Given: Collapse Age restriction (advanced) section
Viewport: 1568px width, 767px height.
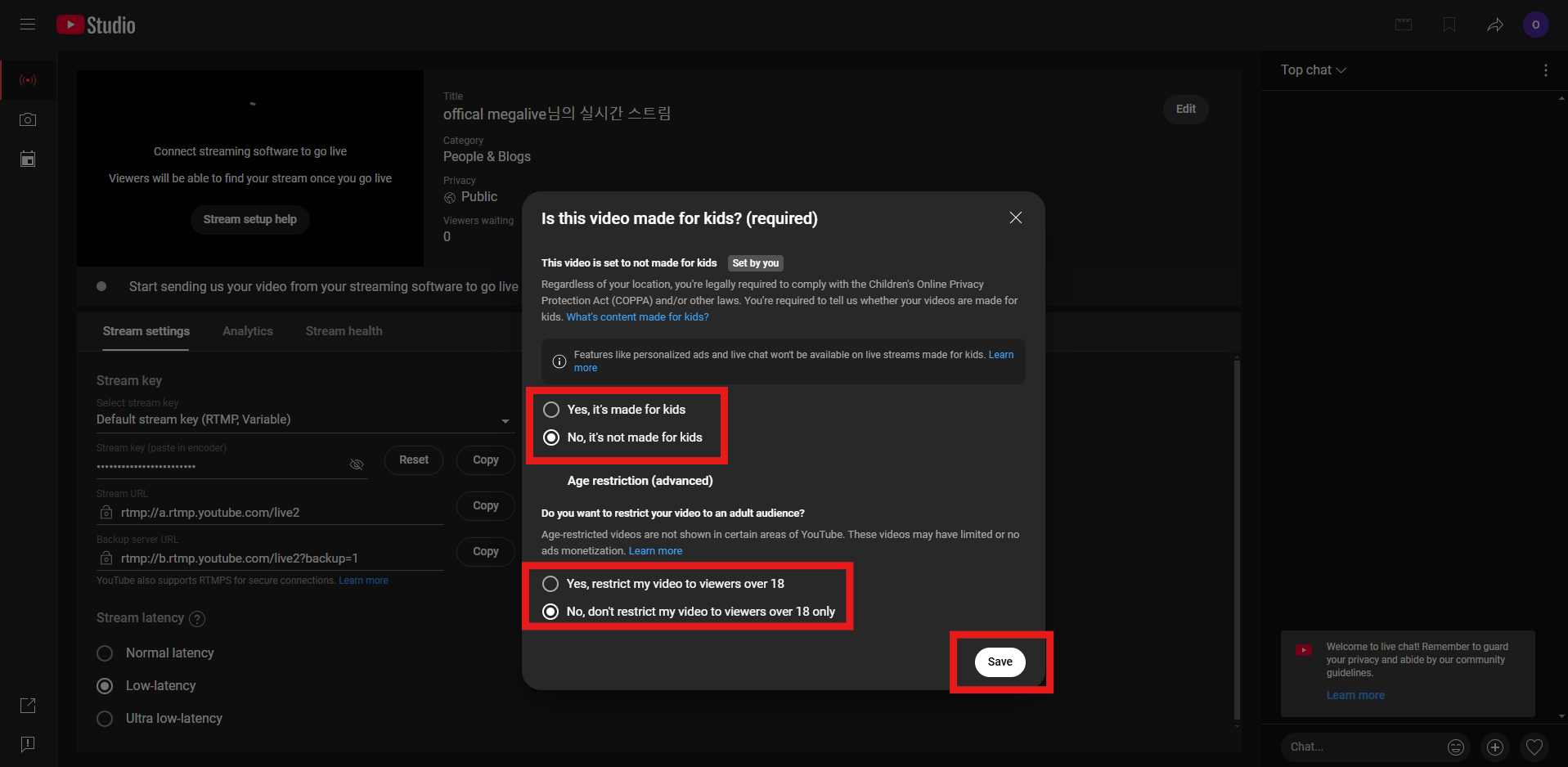Looking at the screenshot, I should coord(640,481).
